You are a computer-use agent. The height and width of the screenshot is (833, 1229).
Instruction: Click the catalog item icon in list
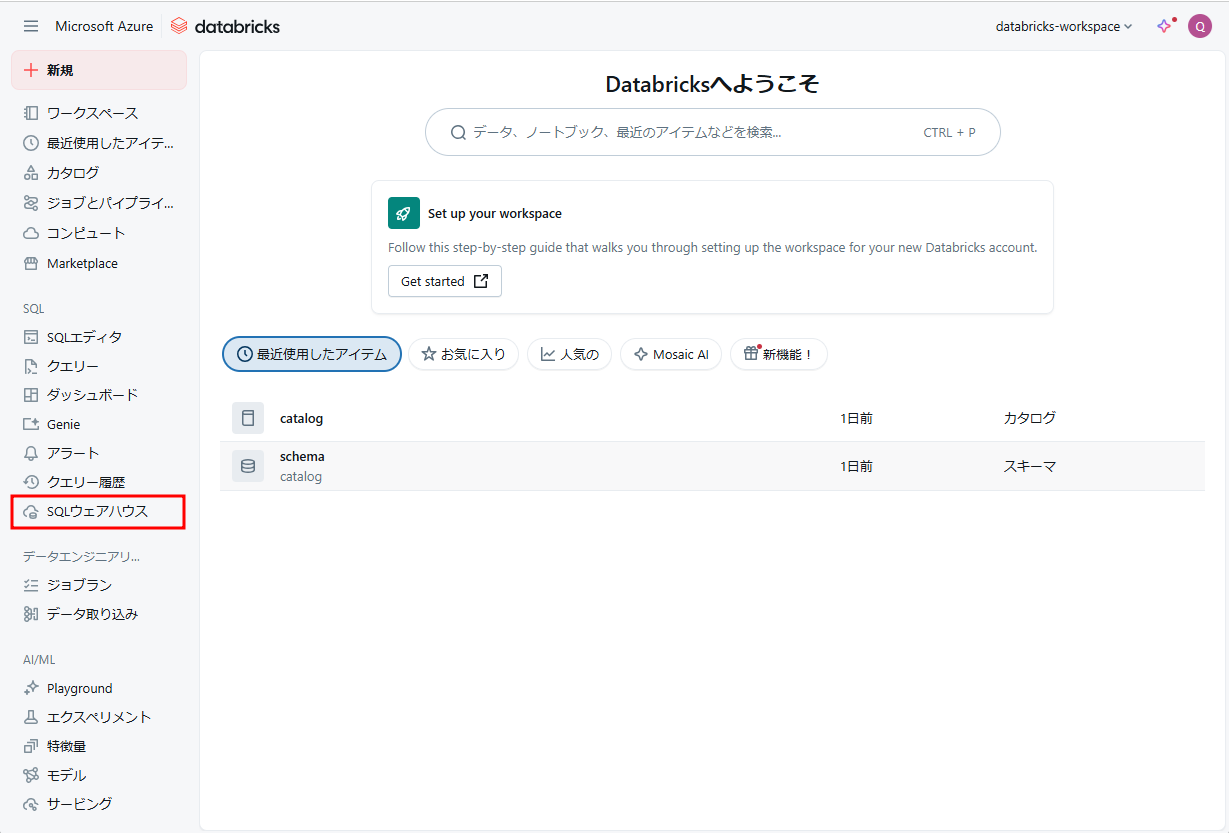[x=248, y=418]
